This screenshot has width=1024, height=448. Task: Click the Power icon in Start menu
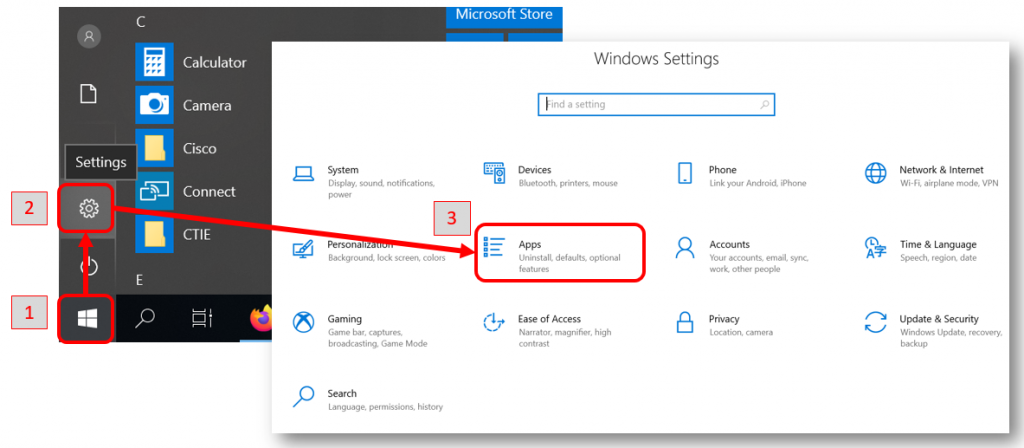[88, 266]
